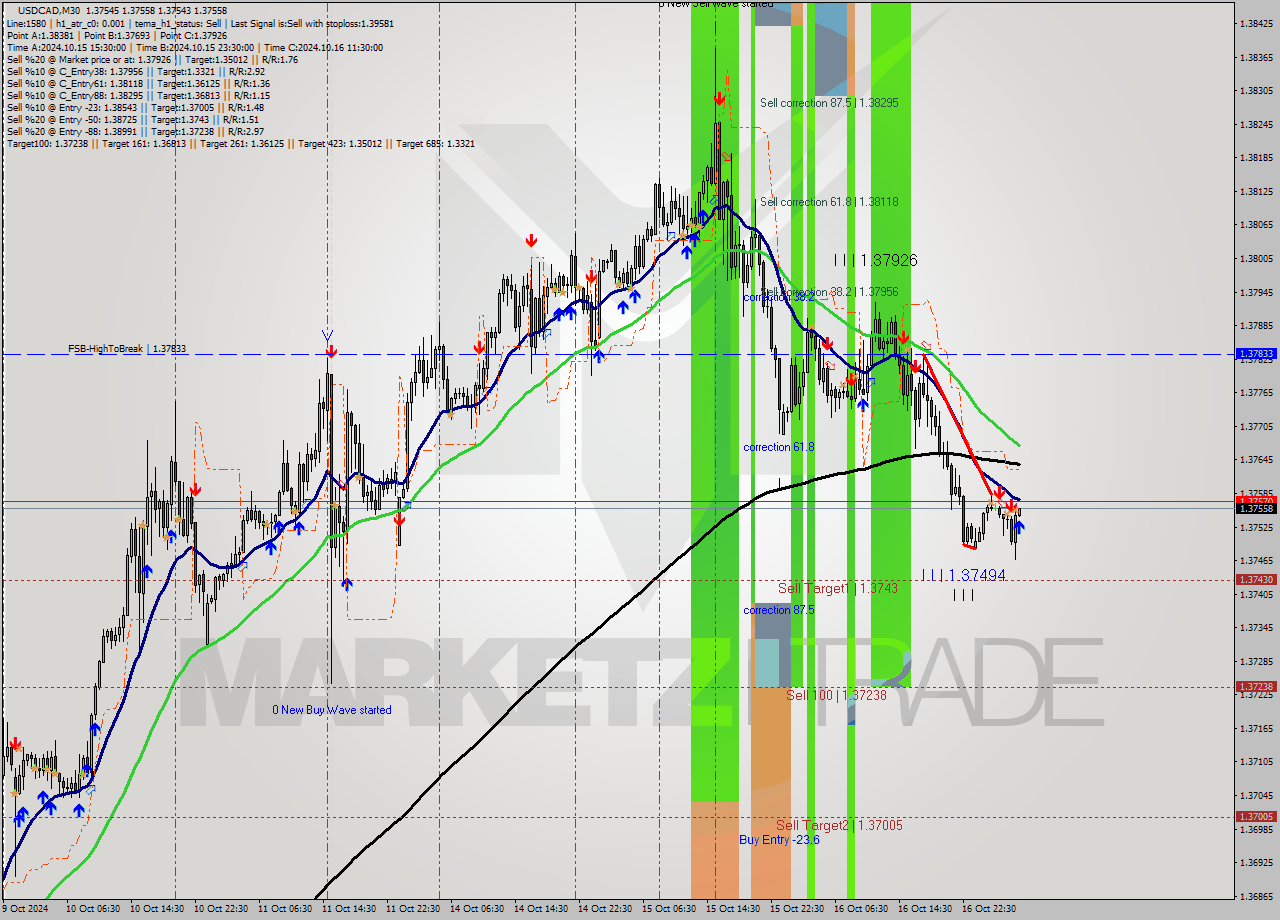Select the 'I I I 1.37926' point label

pos(876,260)
